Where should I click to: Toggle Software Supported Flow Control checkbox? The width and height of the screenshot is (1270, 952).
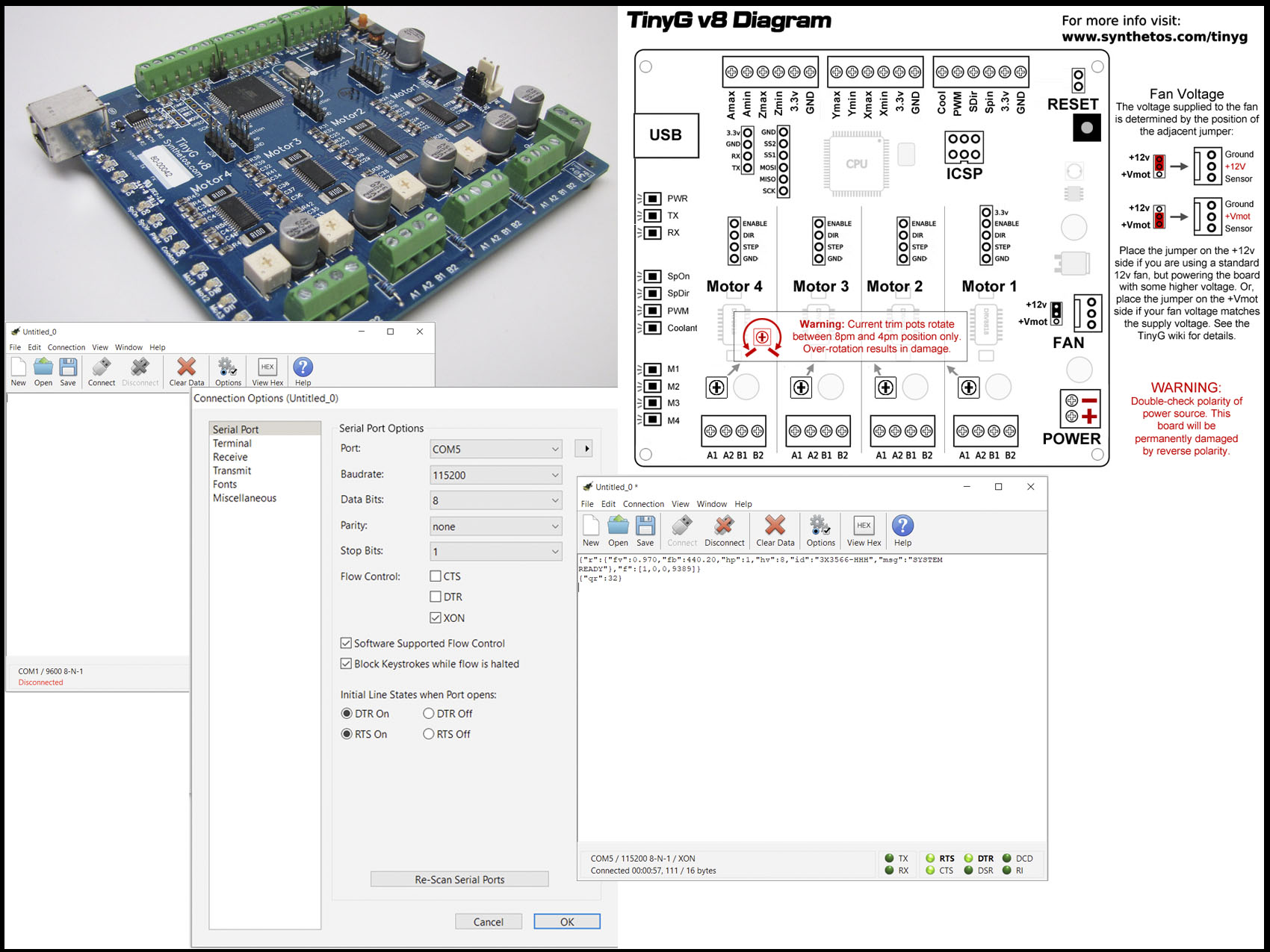pyautogui.click(x=346, y=643)
